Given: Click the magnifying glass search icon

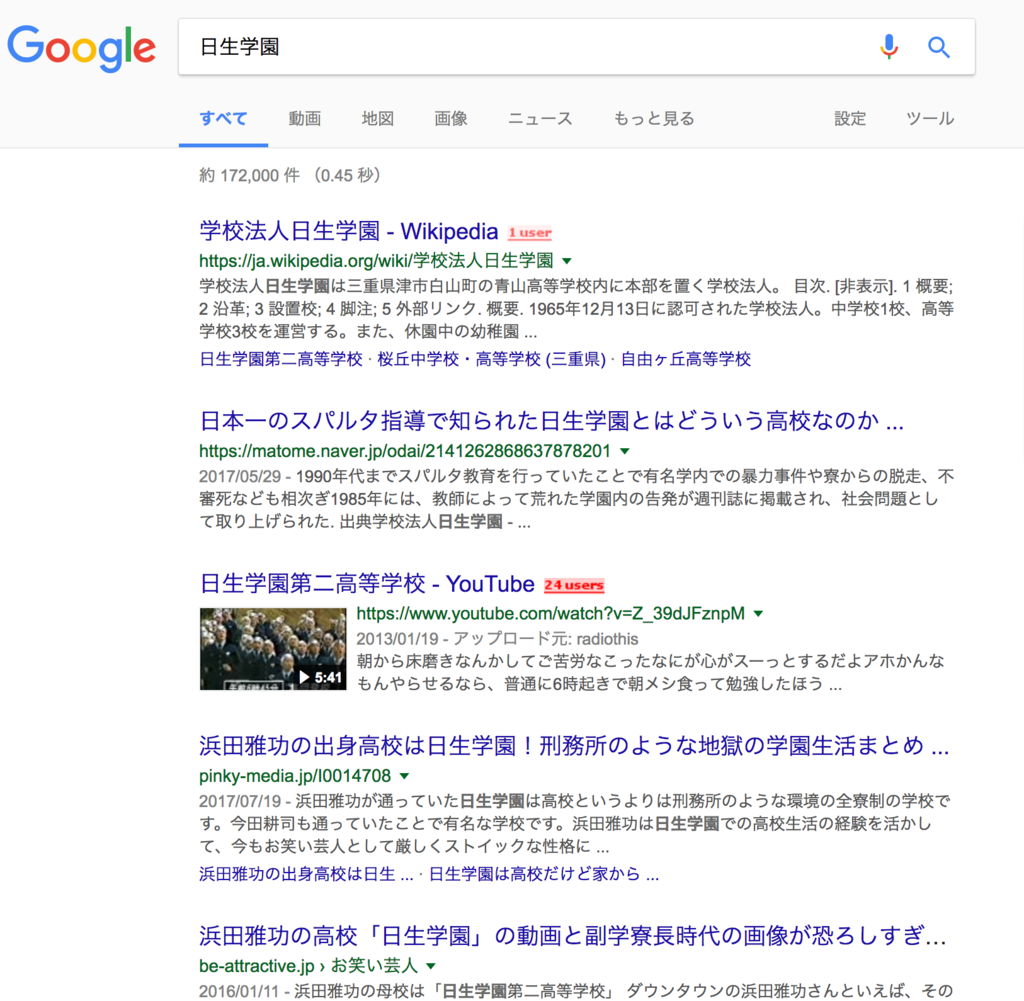Looking at the screenshot, I should click(x=938, y=46).
